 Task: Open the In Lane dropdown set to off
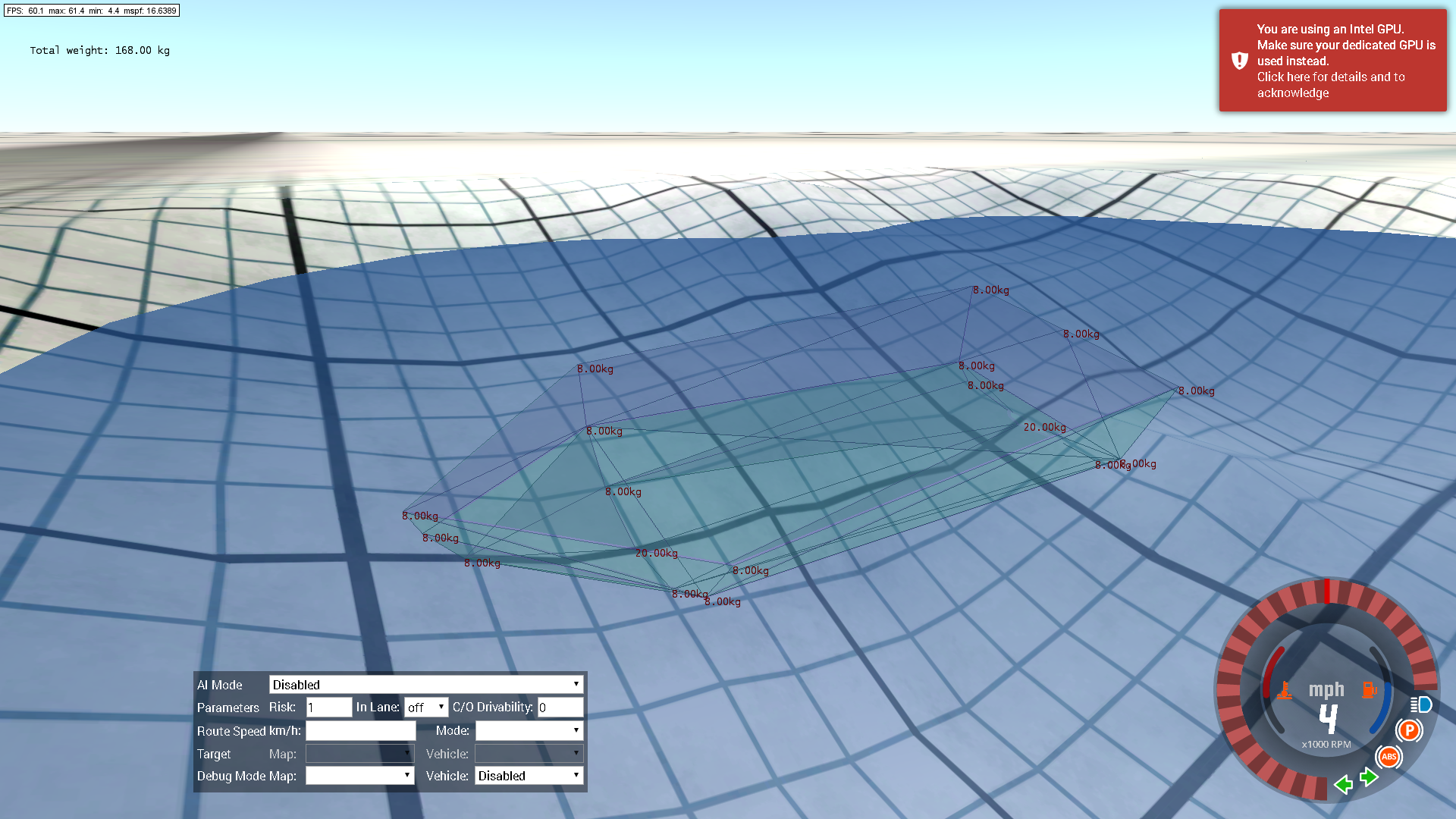426,708
